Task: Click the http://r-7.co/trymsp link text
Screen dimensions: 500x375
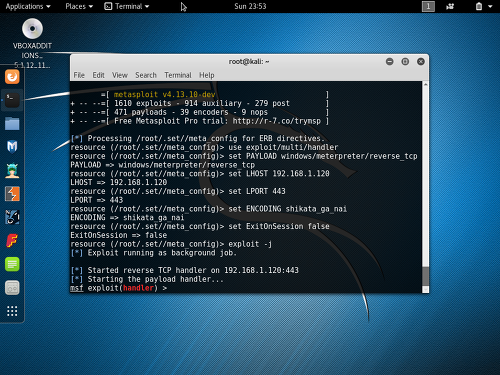Action: click(277, 121)
